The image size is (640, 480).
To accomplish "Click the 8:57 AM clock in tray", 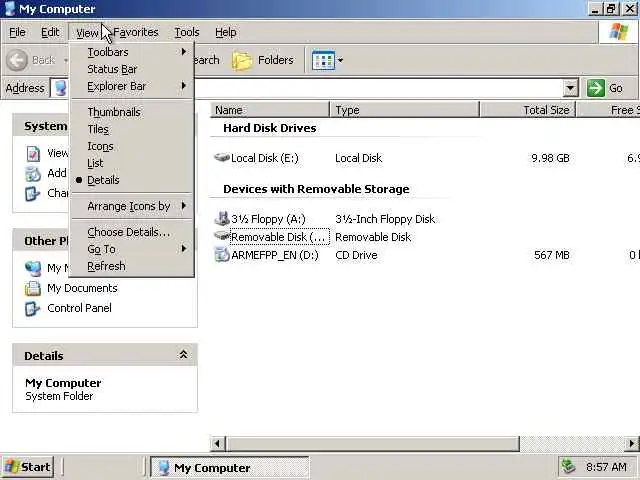I will pos(606,467).
